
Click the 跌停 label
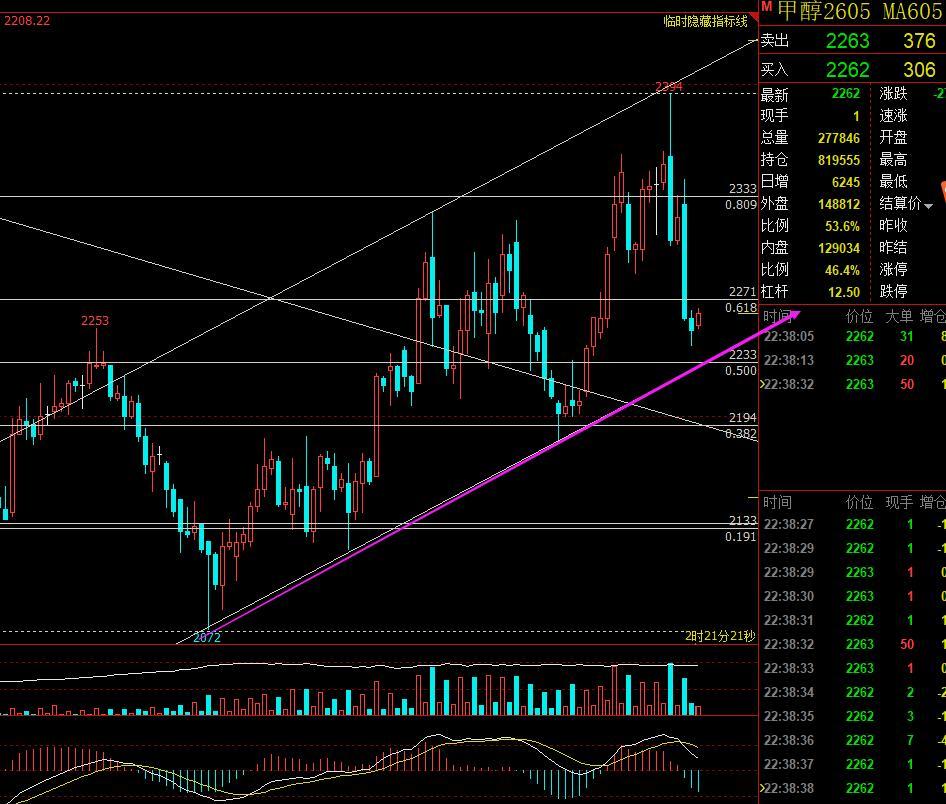[893, 292]
